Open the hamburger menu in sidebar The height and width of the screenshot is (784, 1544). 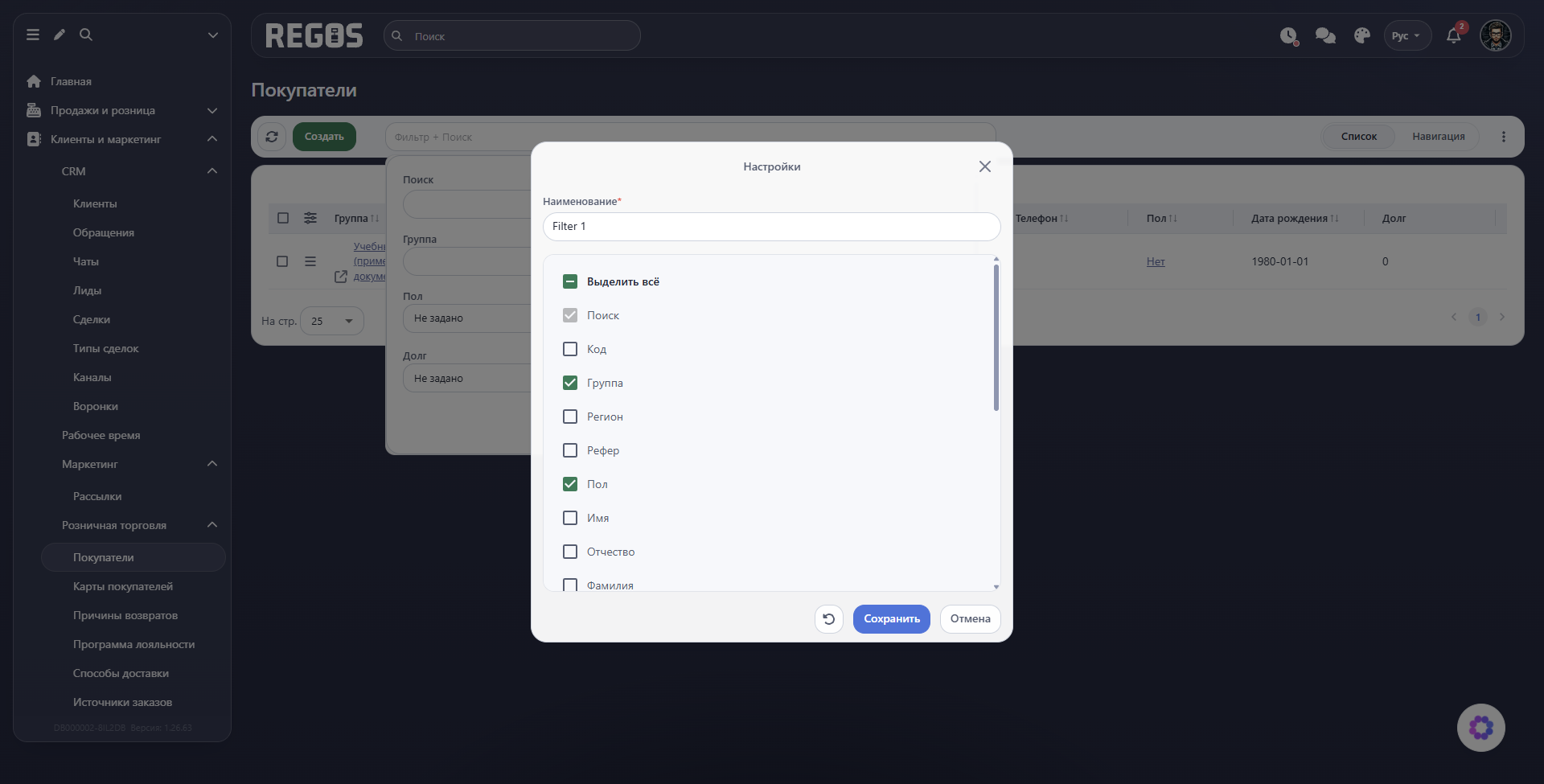pyautogui.click(x=33, y=35)
